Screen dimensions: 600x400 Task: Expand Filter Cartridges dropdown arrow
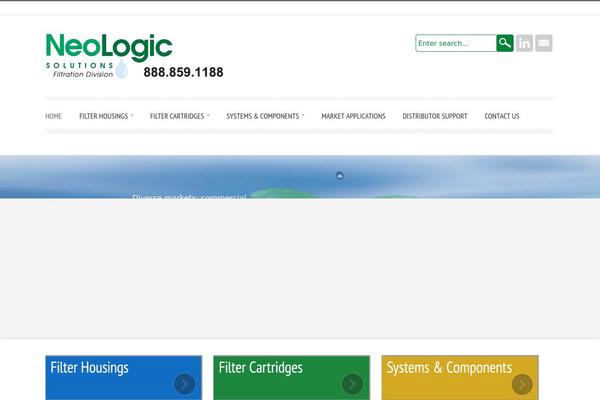pyautogui.click(x=208, y=115)
